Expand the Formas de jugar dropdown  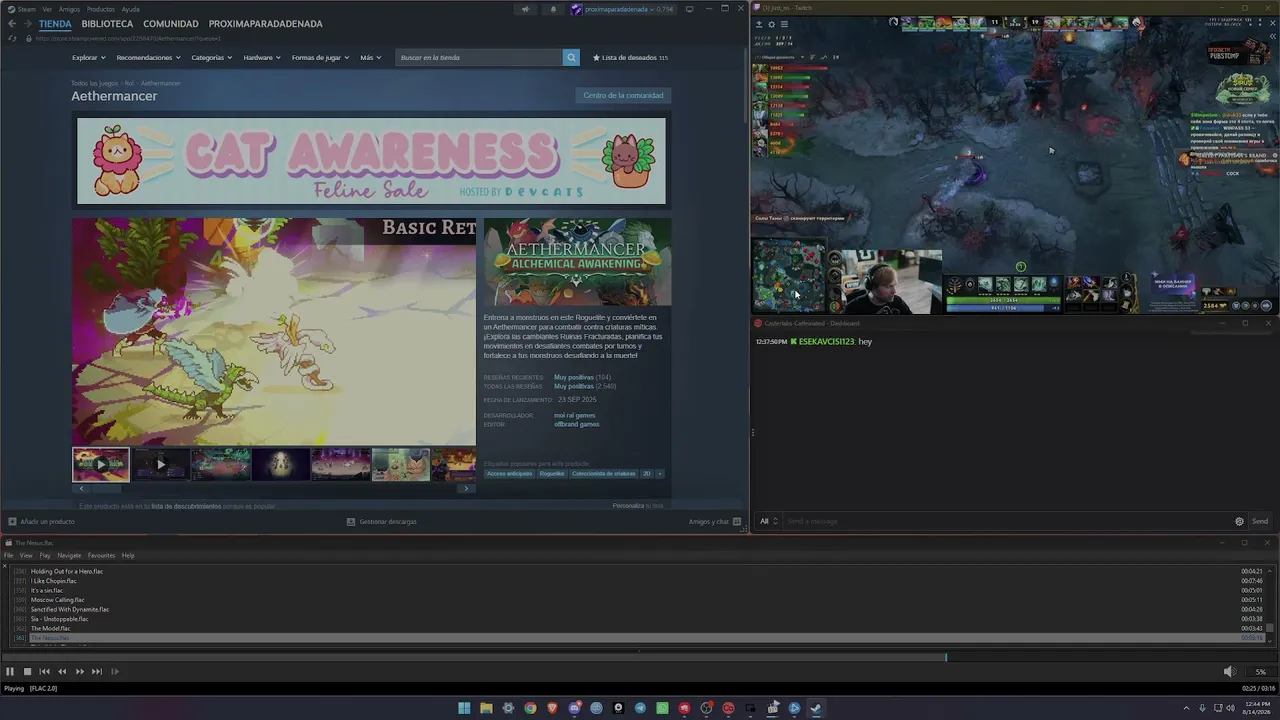point(320,57)
